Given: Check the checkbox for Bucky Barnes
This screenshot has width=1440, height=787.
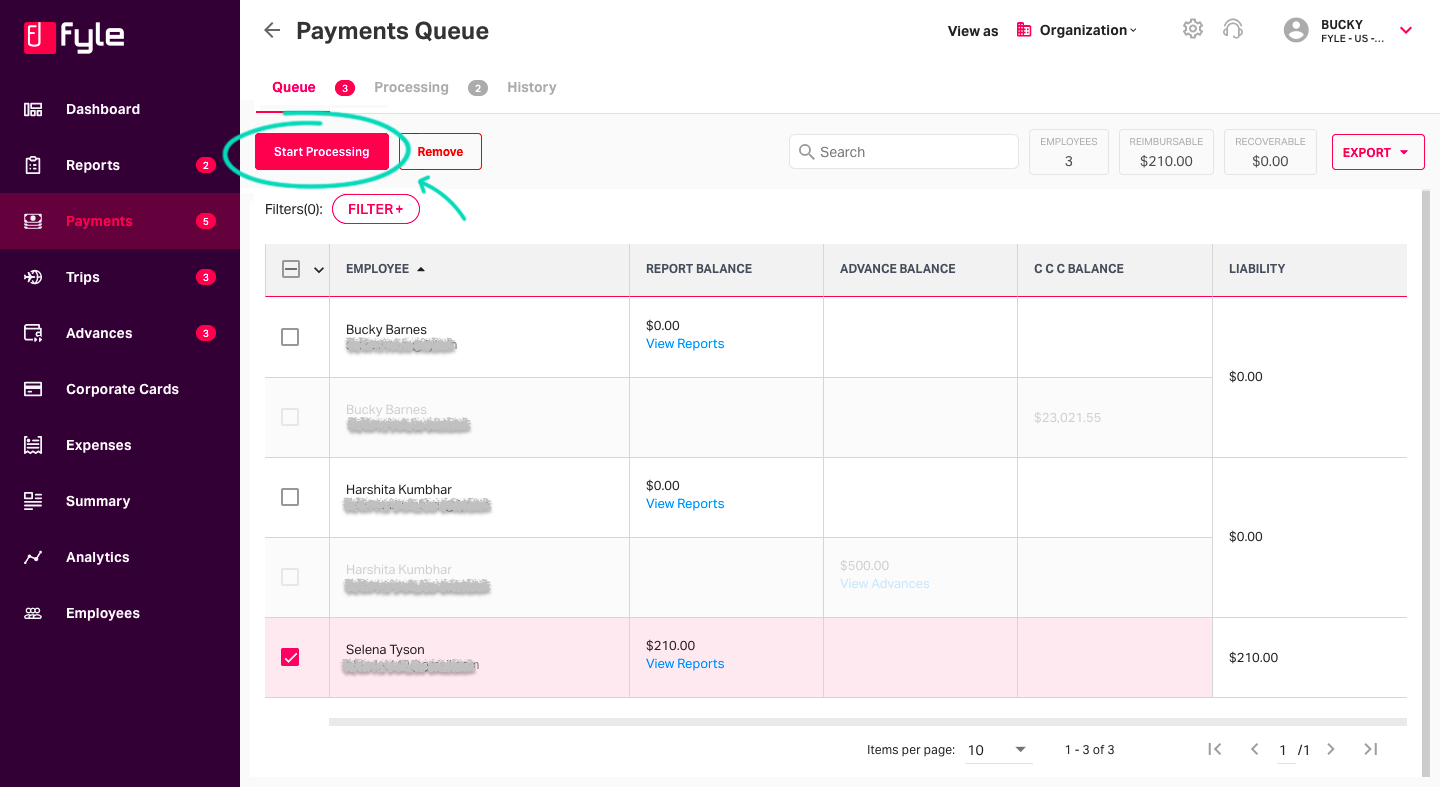Looking at the screenshot, I should (x=290, y=337).
